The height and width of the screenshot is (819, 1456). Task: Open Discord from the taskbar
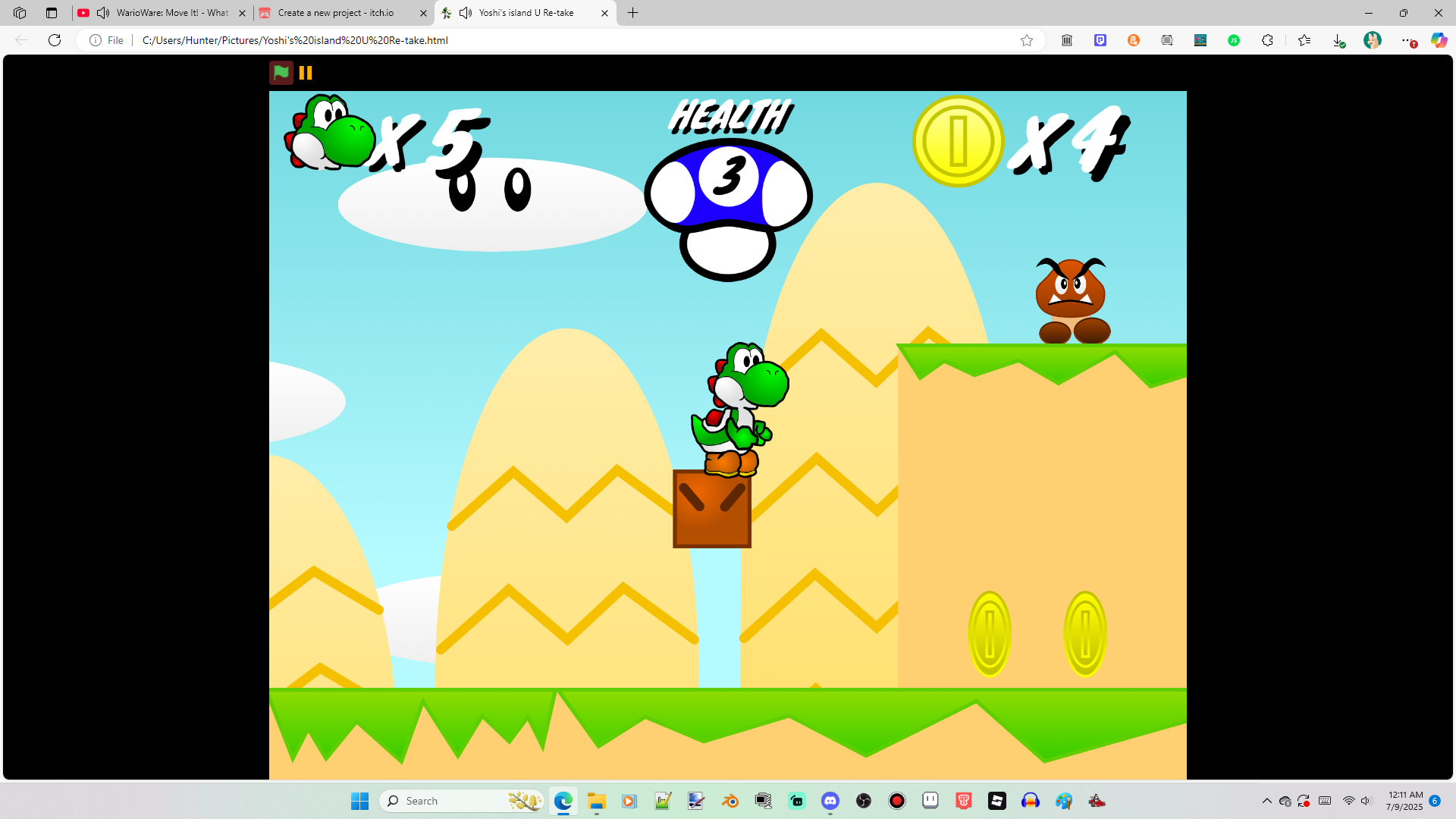[830, 801]
